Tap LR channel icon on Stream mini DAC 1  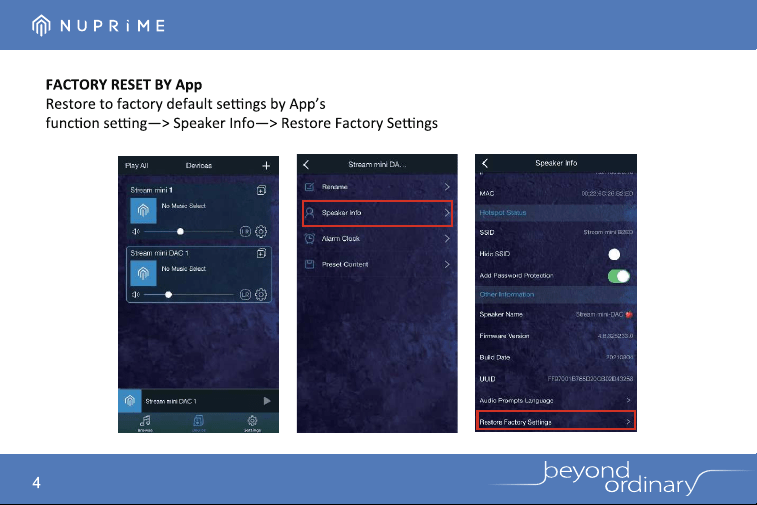coord(245,295)
